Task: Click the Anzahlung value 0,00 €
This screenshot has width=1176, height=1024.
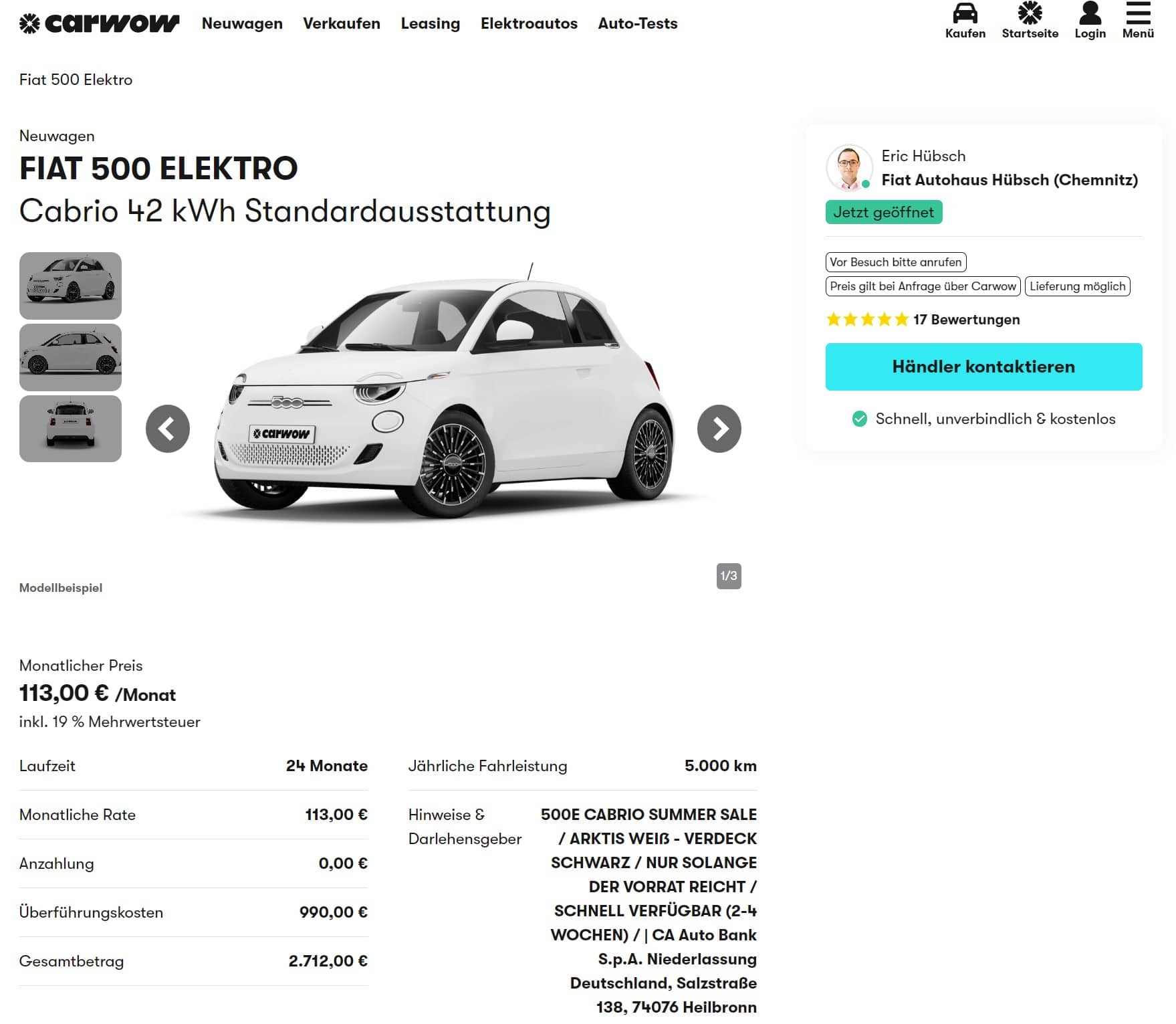Action: click(343, 863)
